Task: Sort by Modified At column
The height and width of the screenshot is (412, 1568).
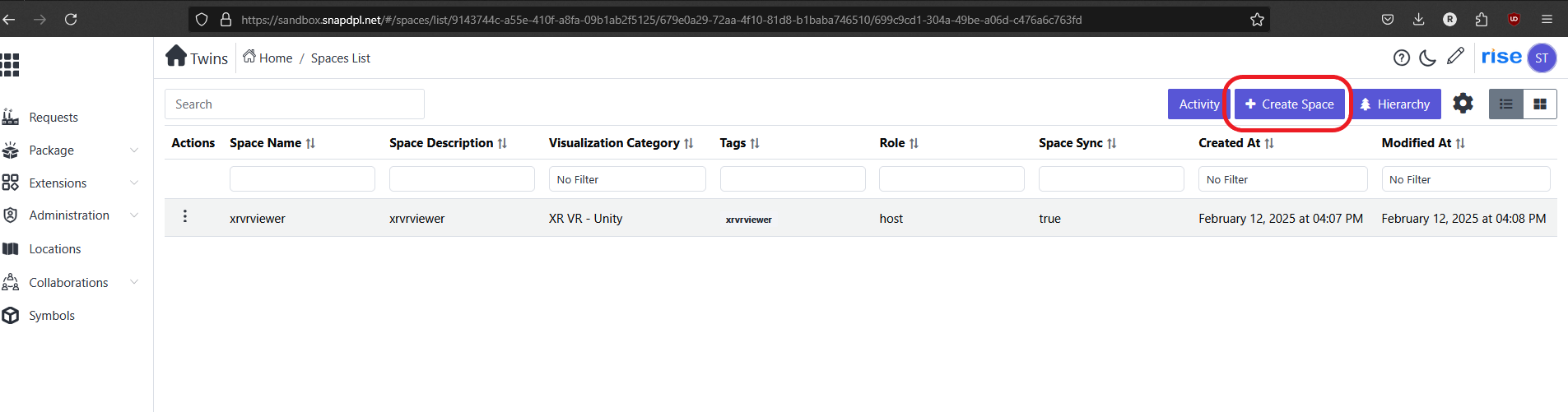Action: pyautogui.click(x=1460, y=143)
